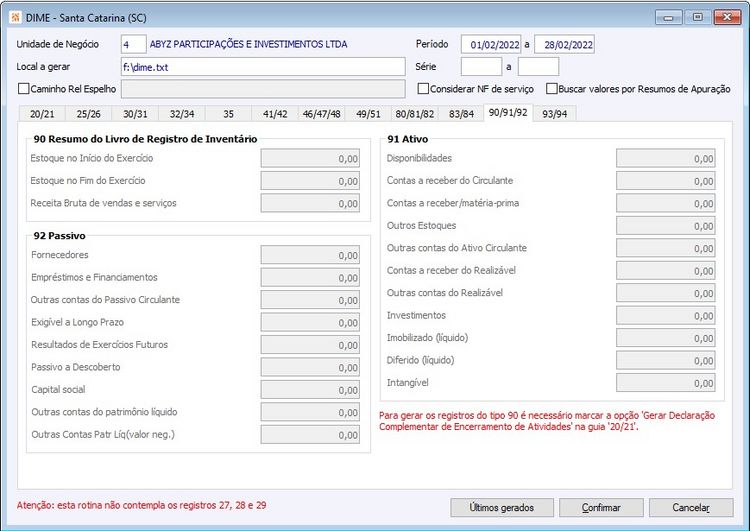This screenshot has width=750, height=531.
Task: Maximize the DIME window
Action: (698, 17)
